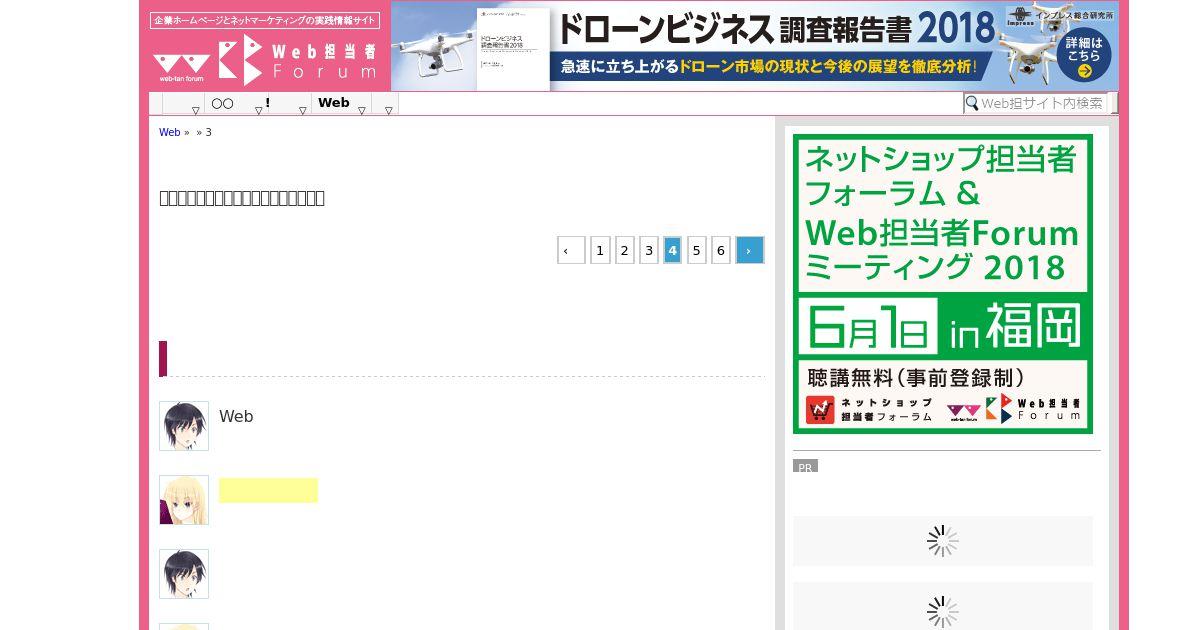
Task: Open the Web担当者Forum logo home link
Action: (266, 59)
